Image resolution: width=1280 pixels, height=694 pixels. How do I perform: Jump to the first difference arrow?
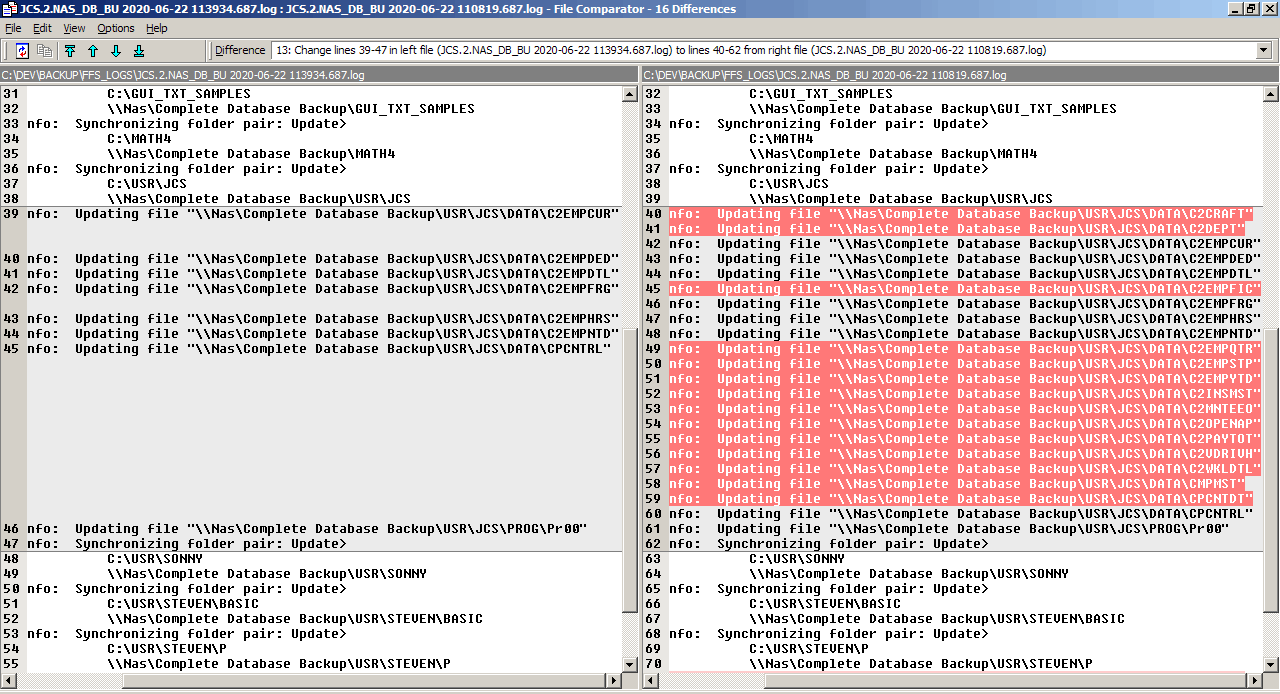[x=70, y=50]
